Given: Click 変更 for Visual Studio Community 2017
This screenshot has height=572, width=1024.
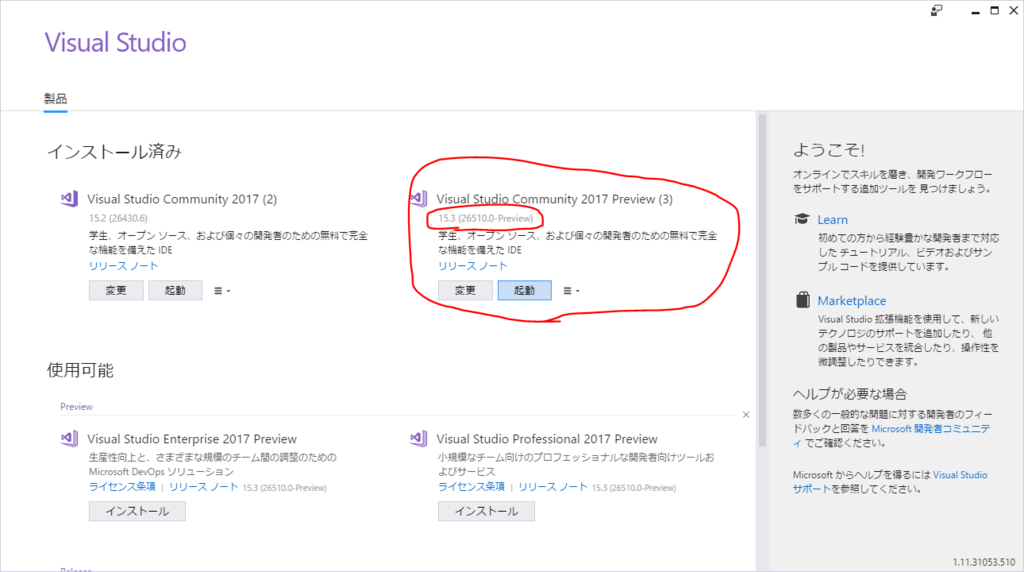Looking at the screenshot, I should [x=116, y=291].
